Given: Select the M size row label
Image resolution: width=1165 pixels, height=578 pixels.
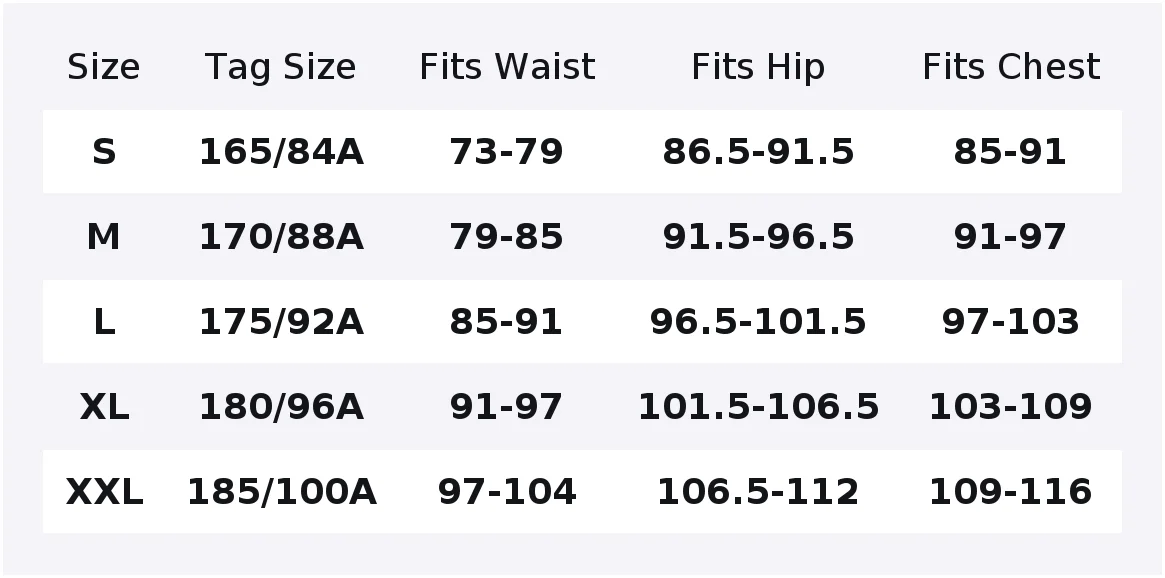Looking at the screenshot, I should 103,236.
